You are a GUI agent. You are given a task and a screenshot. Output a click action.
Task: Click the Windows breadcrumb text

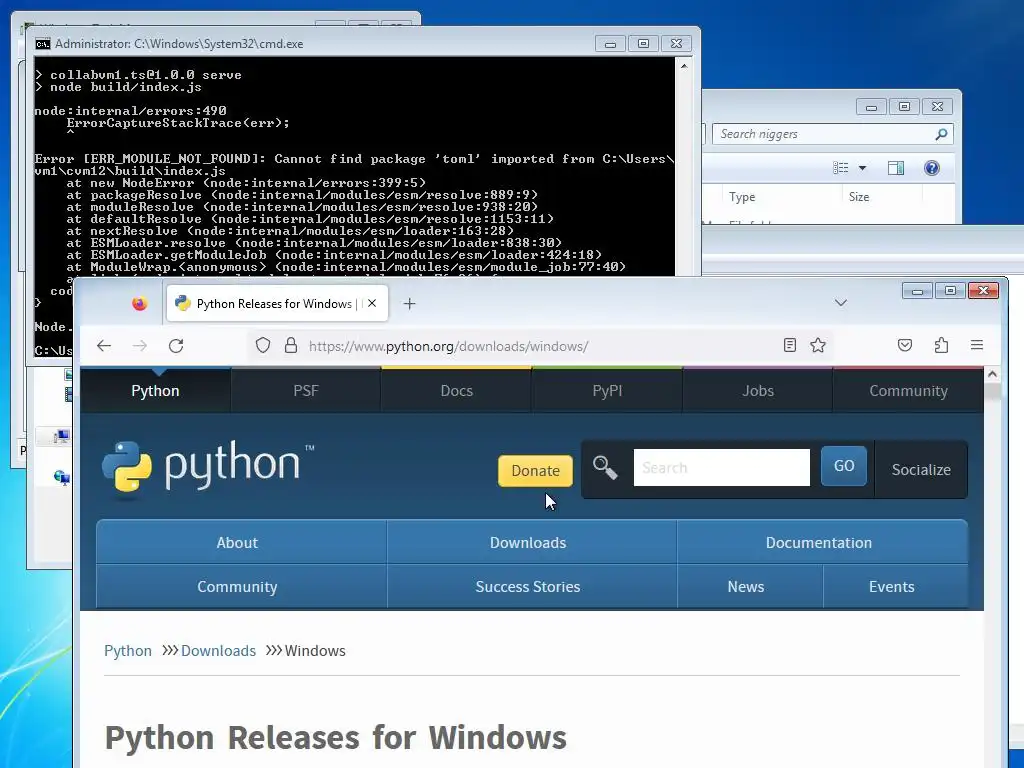pyautogui.click(x=315, y=650)
